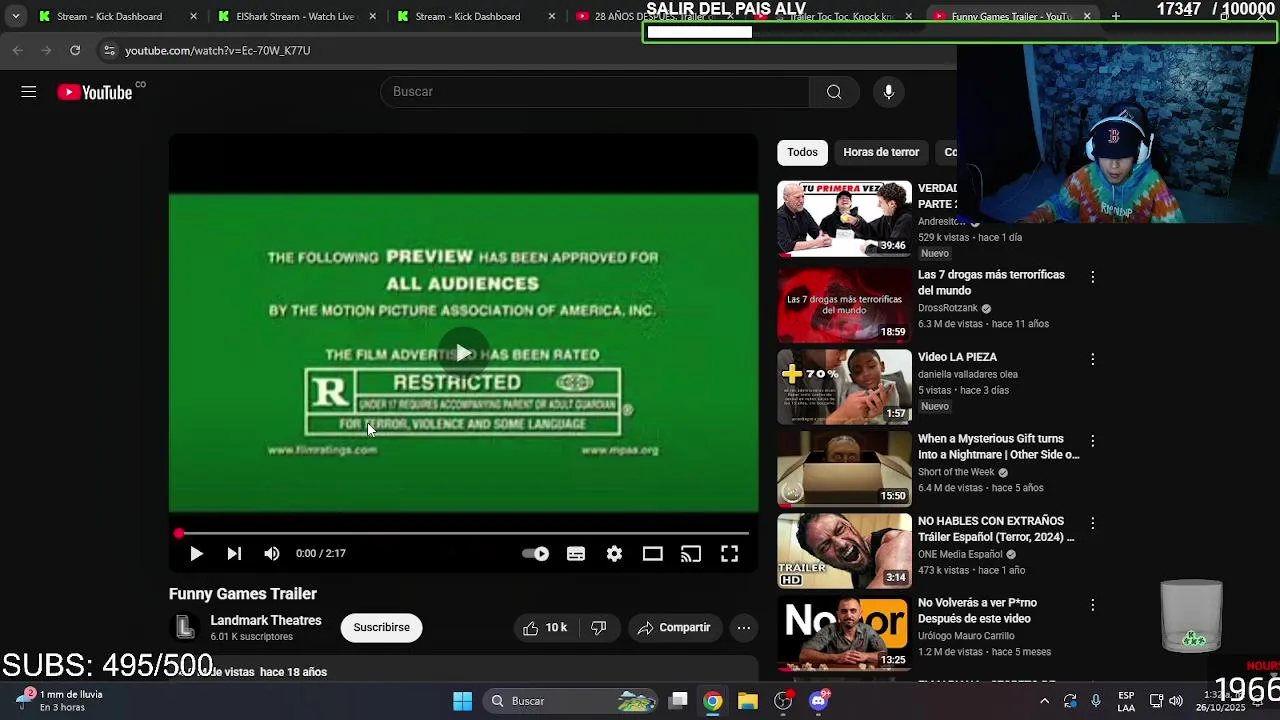Go back in the browser
Screen dimensions: 1280x720
[x=18, y=50]
